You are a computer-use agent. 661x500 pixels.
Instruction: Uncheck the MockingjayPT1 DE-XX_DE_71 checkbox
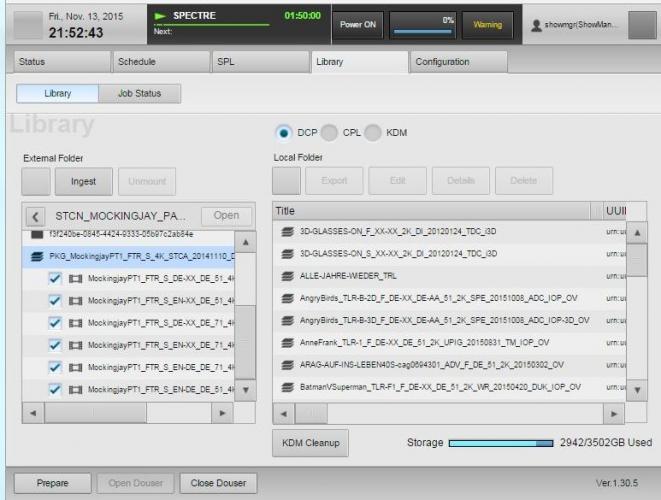pyautogui.click(x=55, y=322)
